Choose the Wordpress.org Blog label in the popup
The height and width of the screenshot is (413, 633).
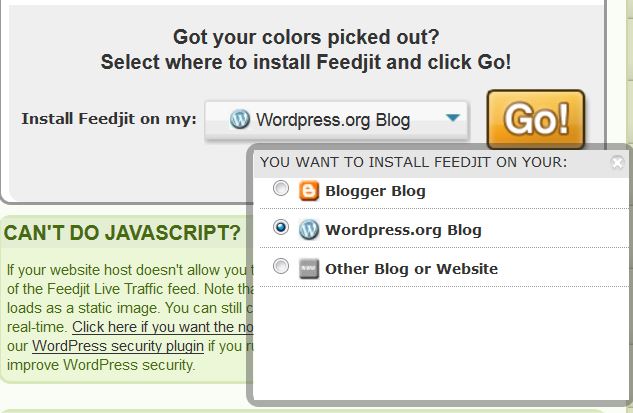[403, 230]
